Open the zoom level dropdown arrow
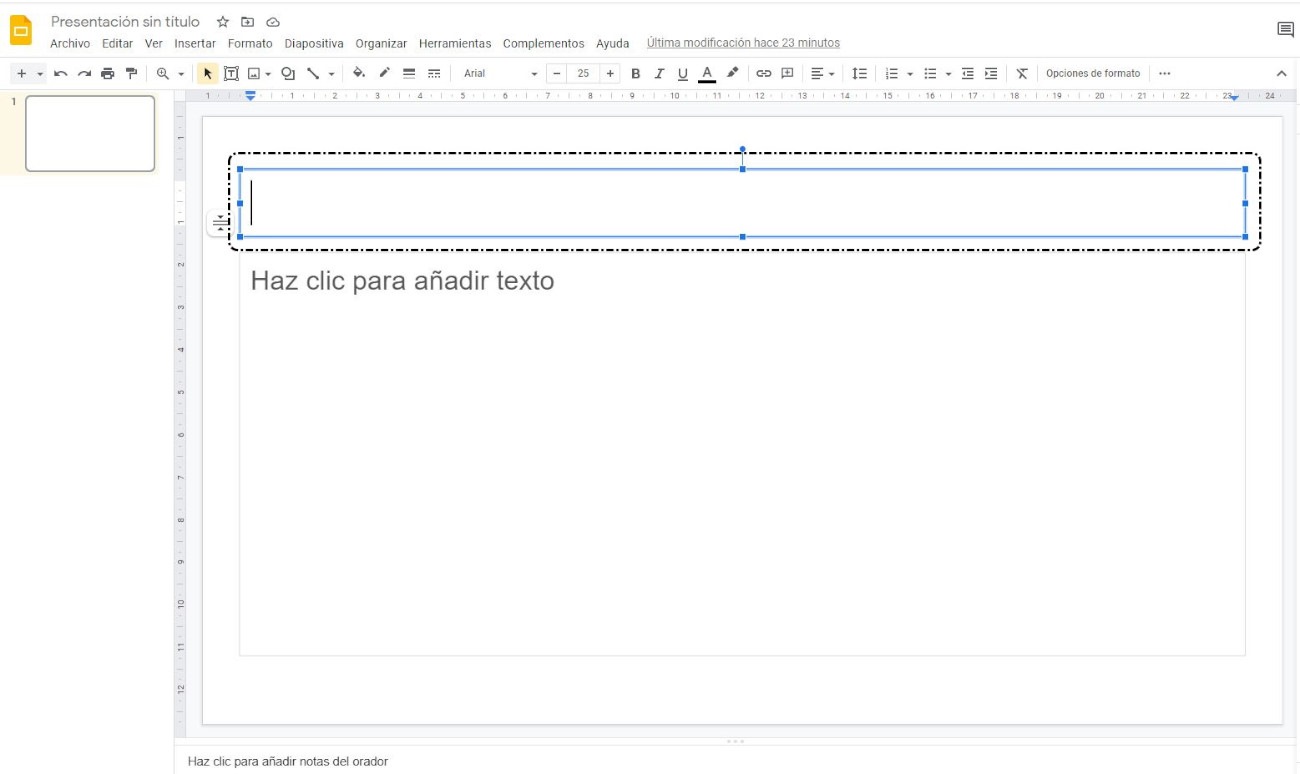Viewport: 1300px width, 774px height. pyautogui.click(x=181, y=74)
